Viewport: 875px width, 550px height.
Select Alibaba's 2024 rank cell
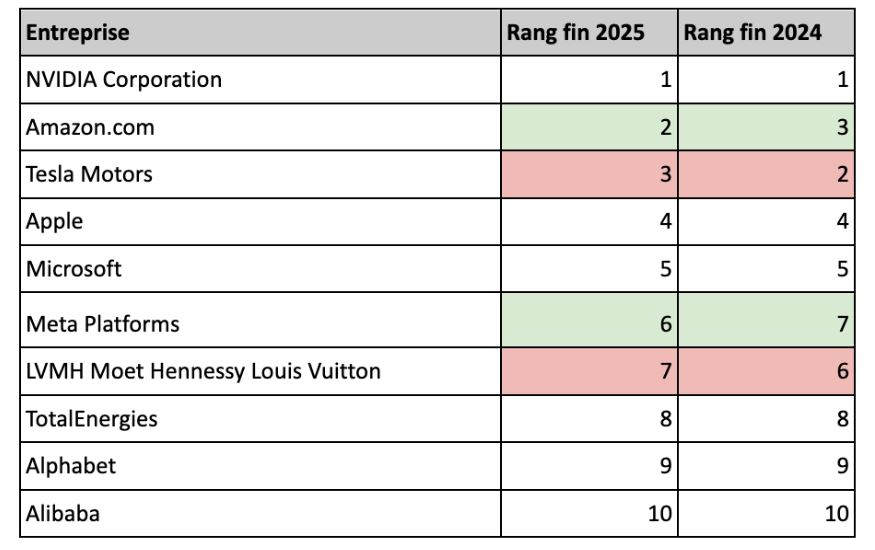(765, 514)
